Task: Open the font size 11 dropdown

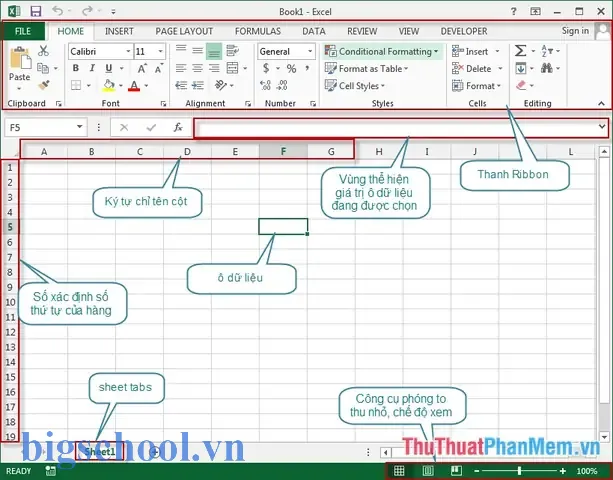Action: 160,51
